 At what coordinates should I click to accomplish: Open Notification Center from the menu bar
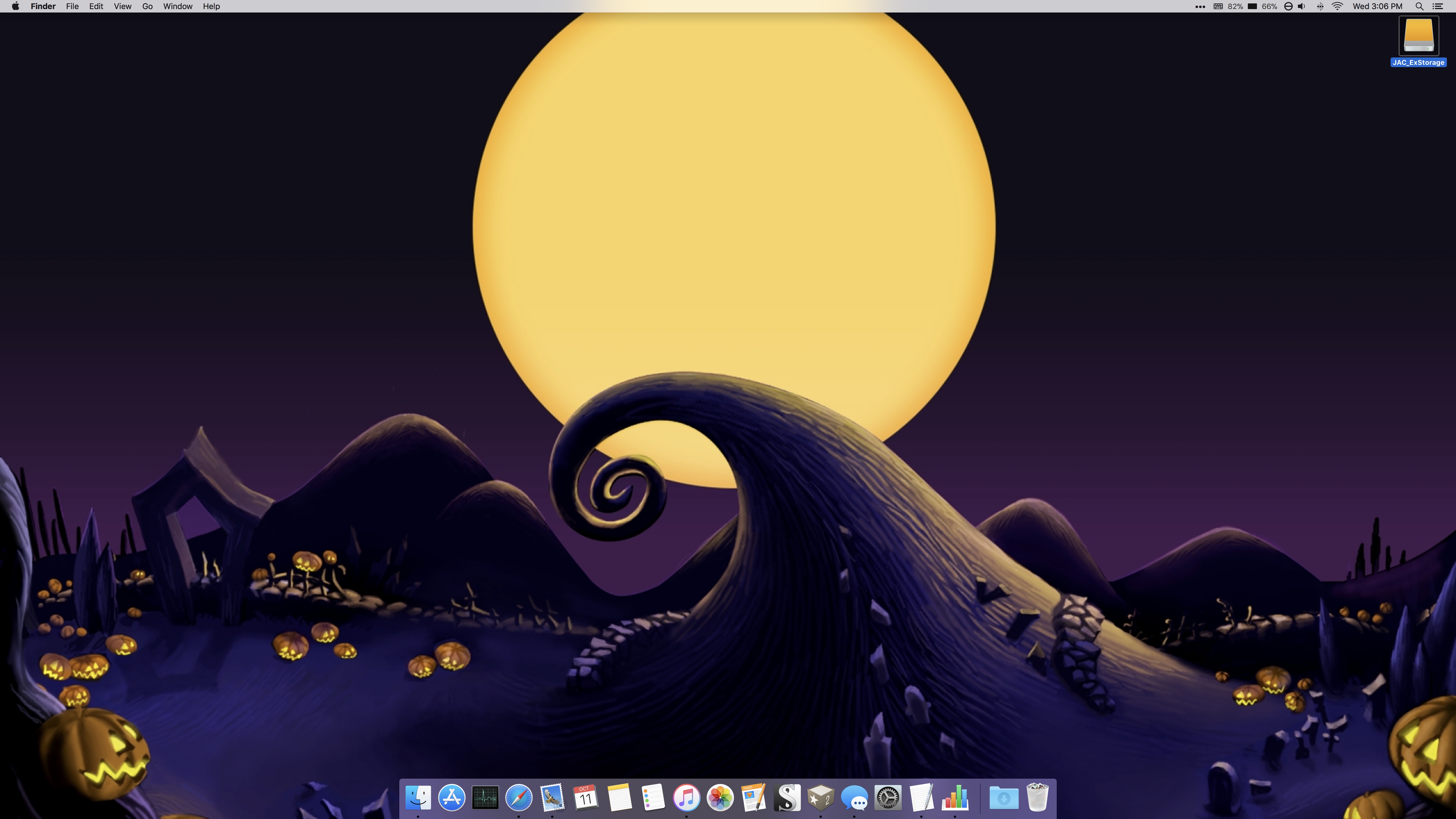tap(1438, 6)
